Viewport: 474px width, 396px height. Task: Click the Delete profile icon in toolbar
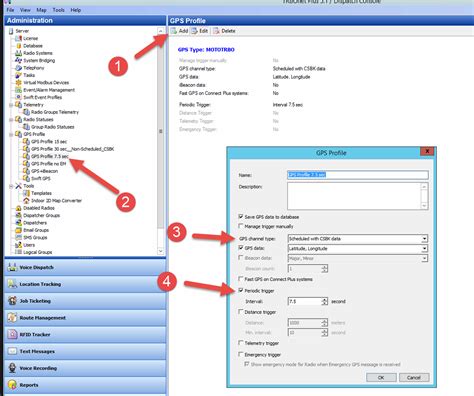click(216, 31)
